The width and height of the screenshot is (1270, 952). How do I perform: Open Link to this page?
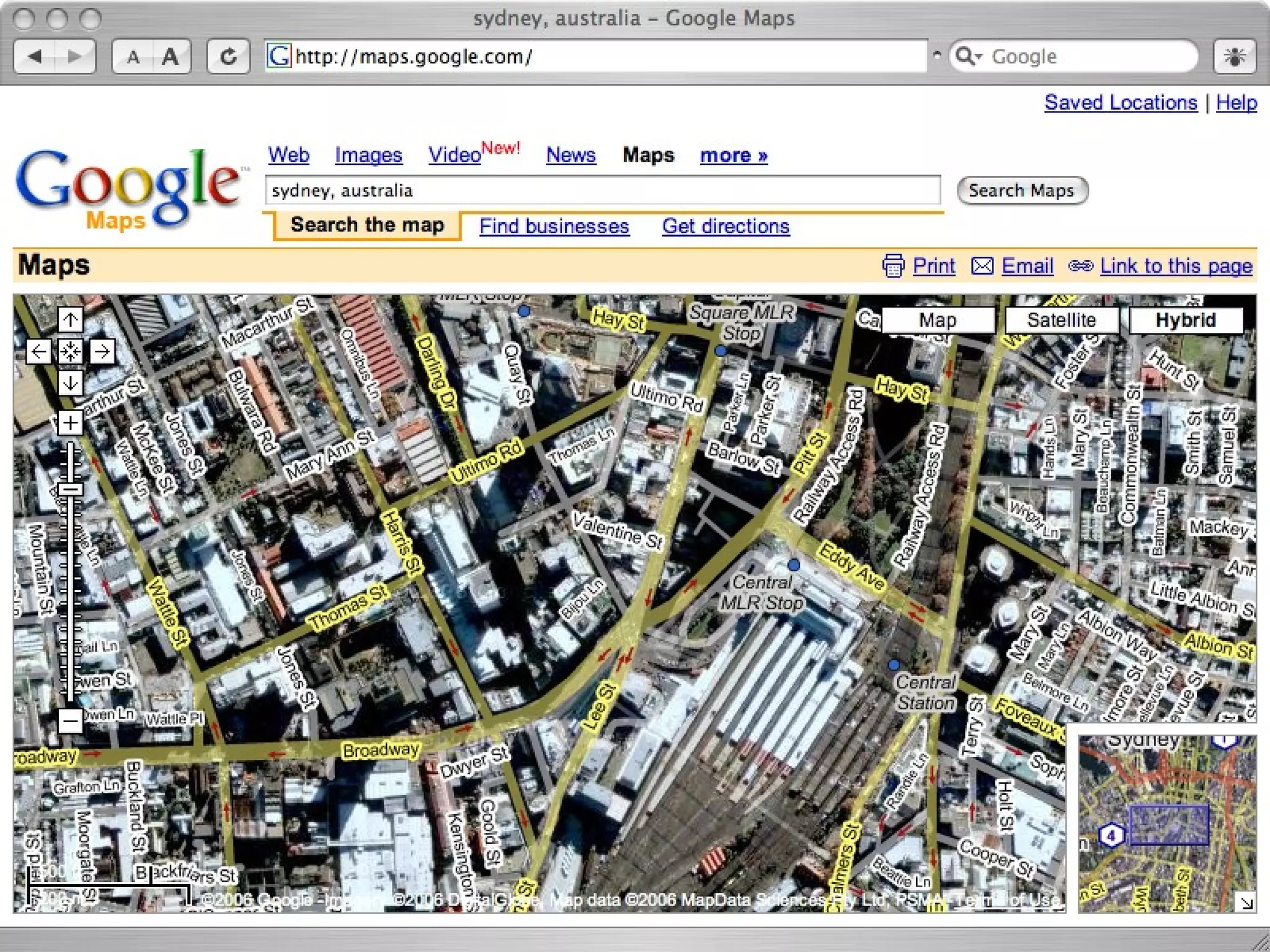(x=1176, y=266)
